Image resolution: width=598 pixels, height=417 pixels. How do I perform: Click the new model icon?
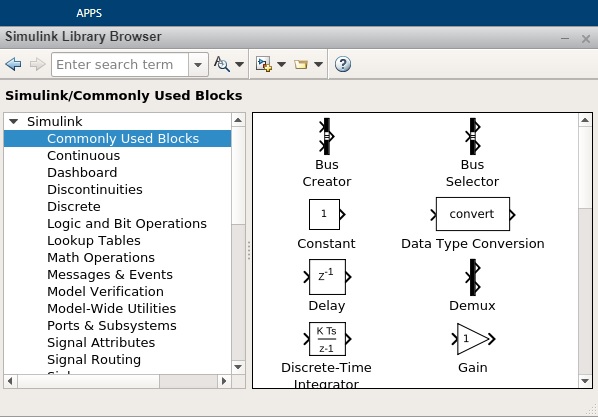pos(264,64)
